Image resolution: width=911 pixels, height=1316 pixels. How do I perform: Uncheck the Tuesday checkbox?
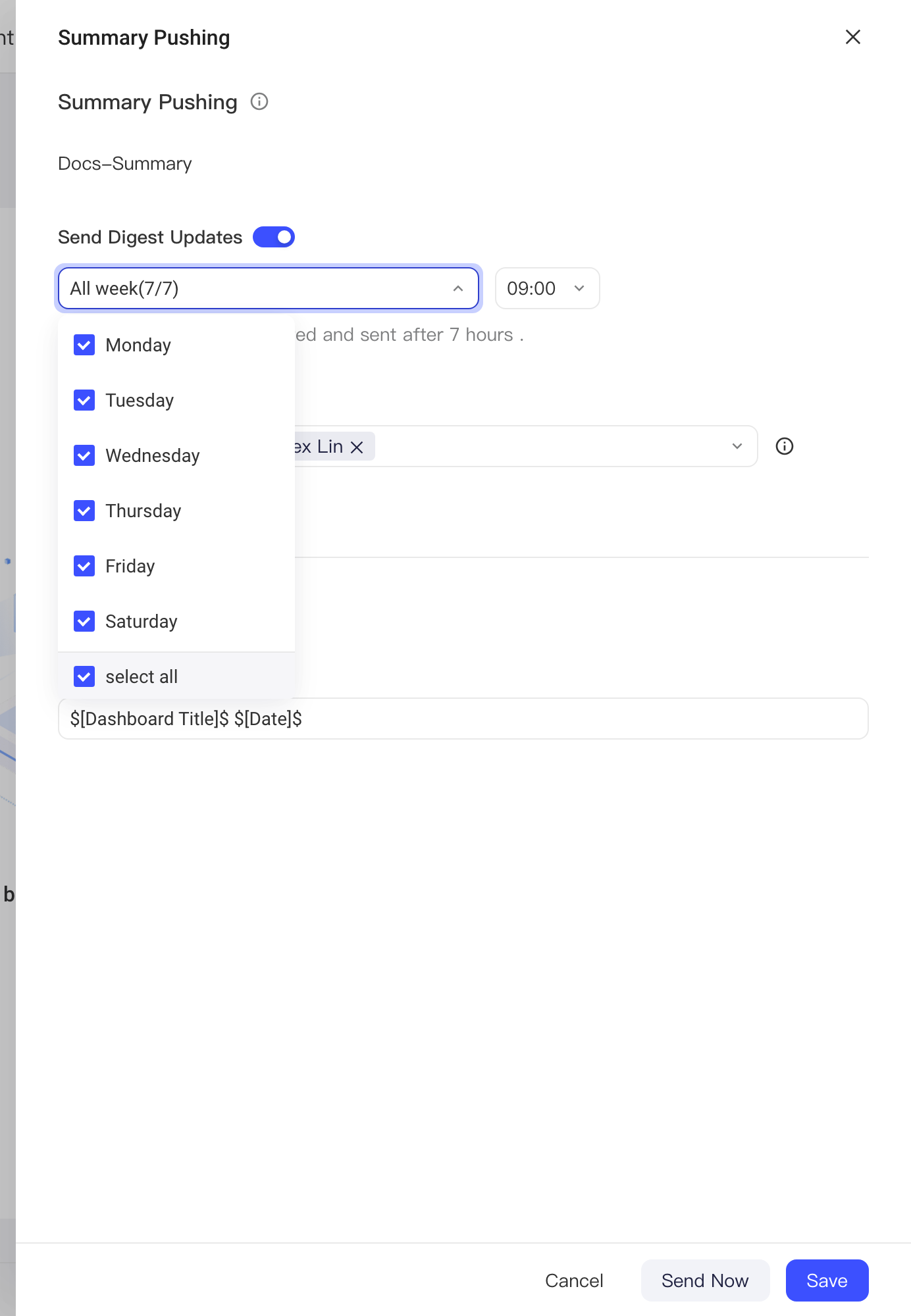(84, 400)
